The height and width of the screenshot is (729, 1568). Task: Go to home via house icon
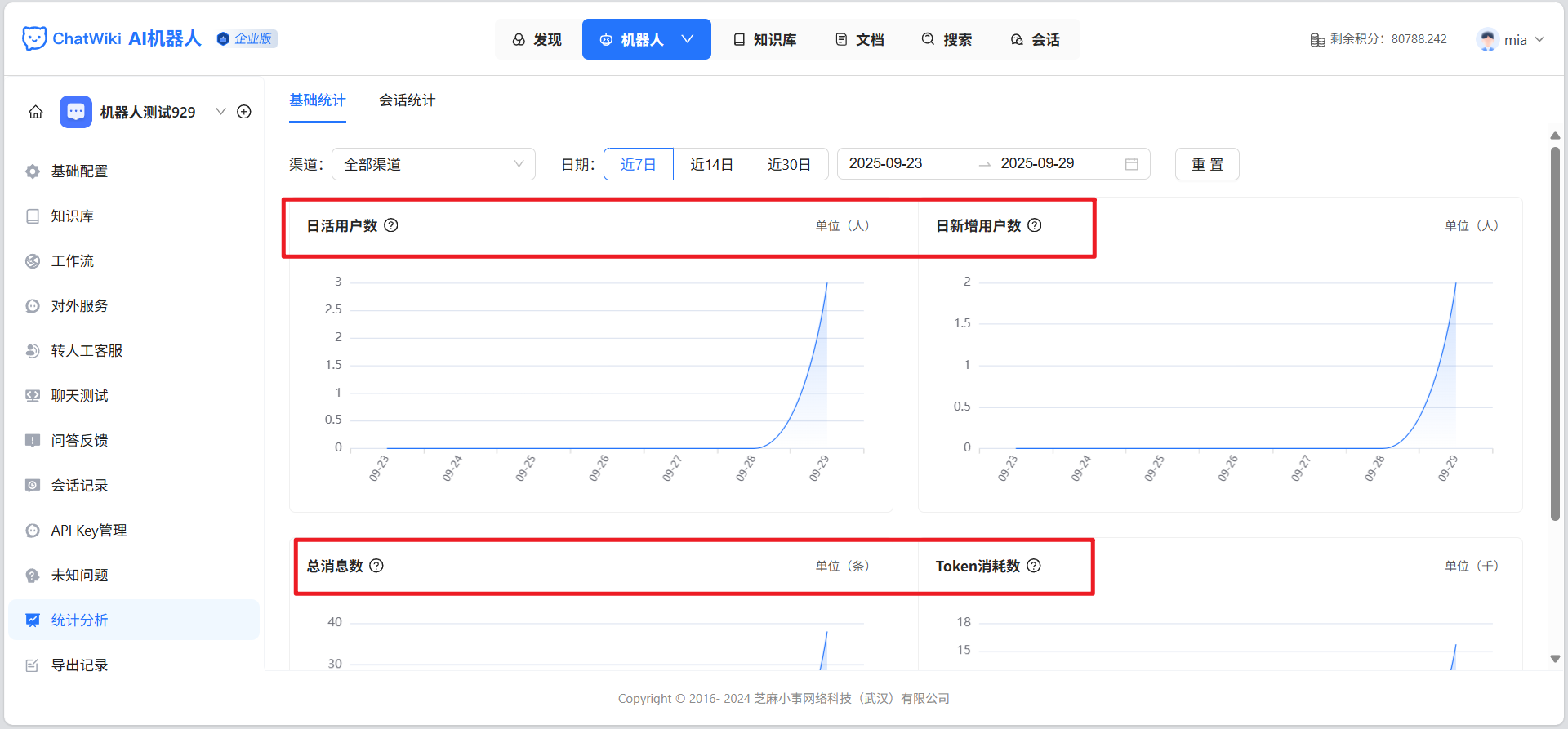36,112
